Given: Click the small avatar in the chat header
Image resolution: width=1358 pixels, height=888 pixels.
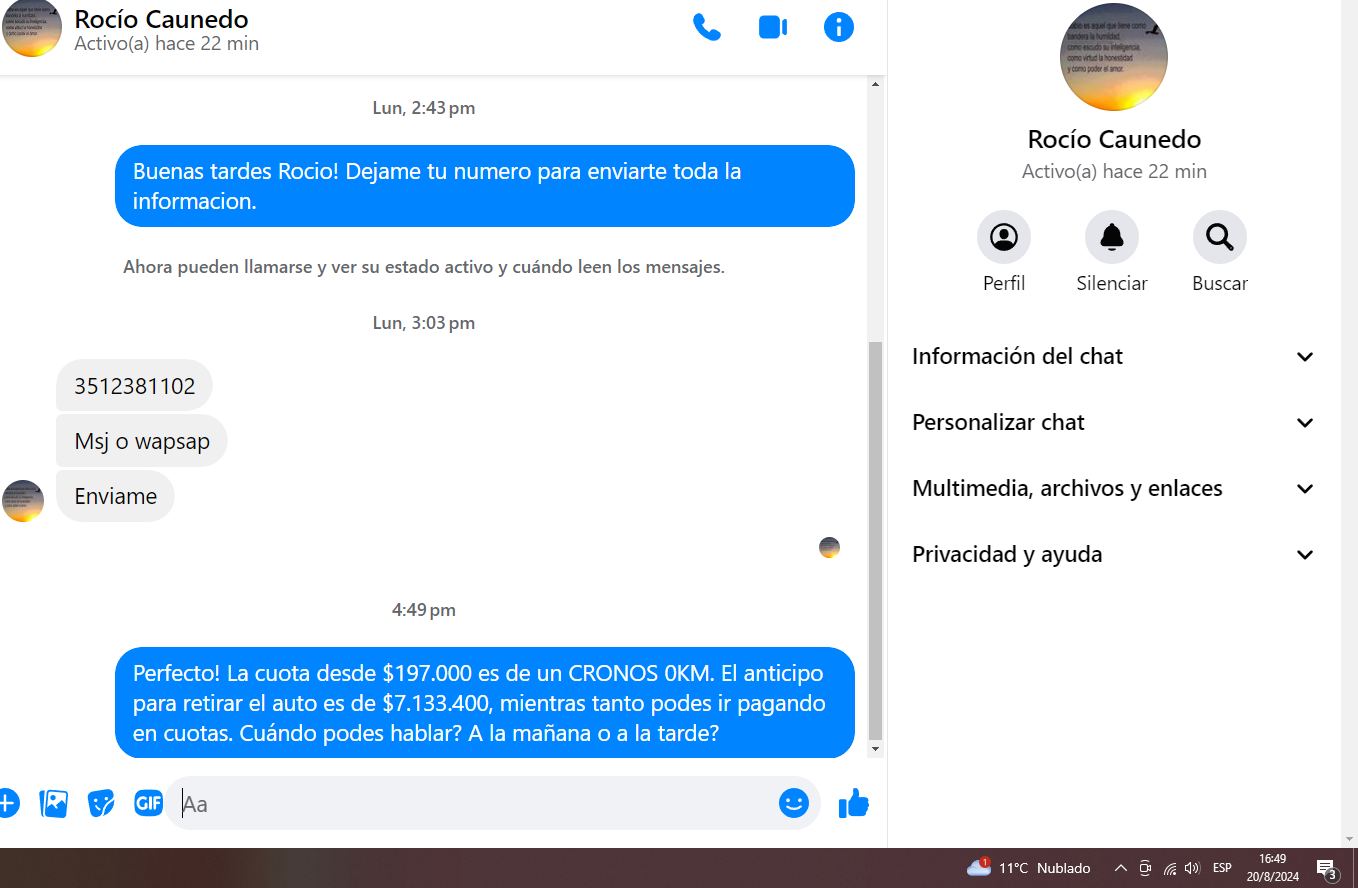Looking at the screenshot, I should [x=32, y=28].
